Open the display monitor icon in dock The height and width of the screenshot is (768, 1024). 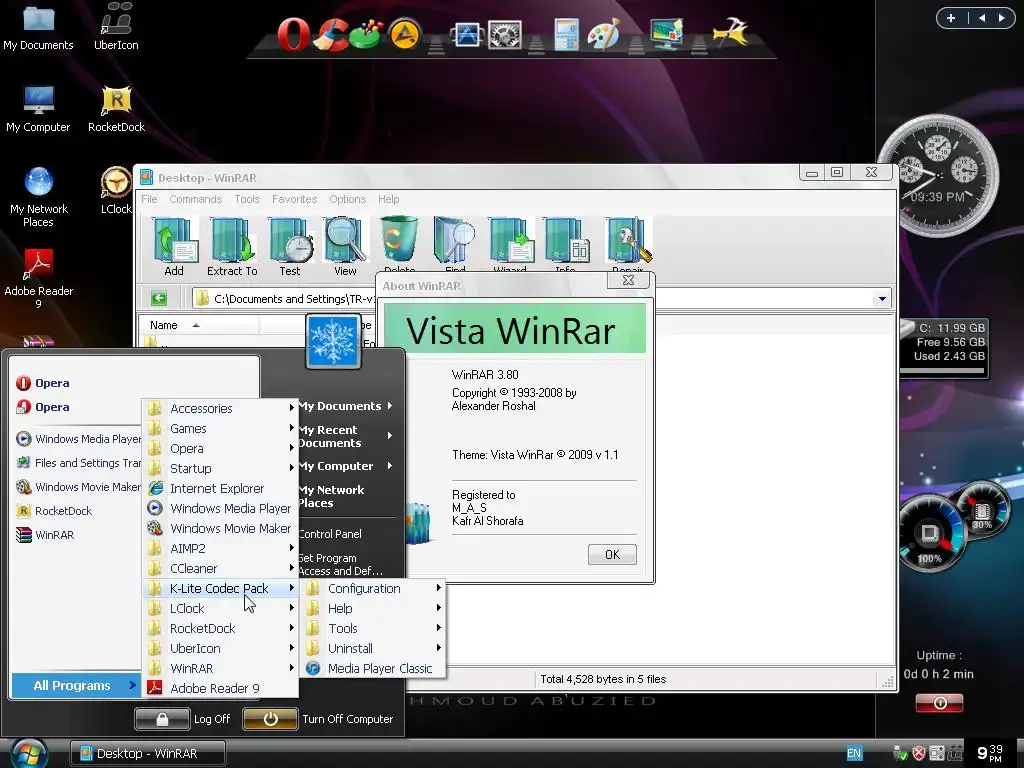666,33
